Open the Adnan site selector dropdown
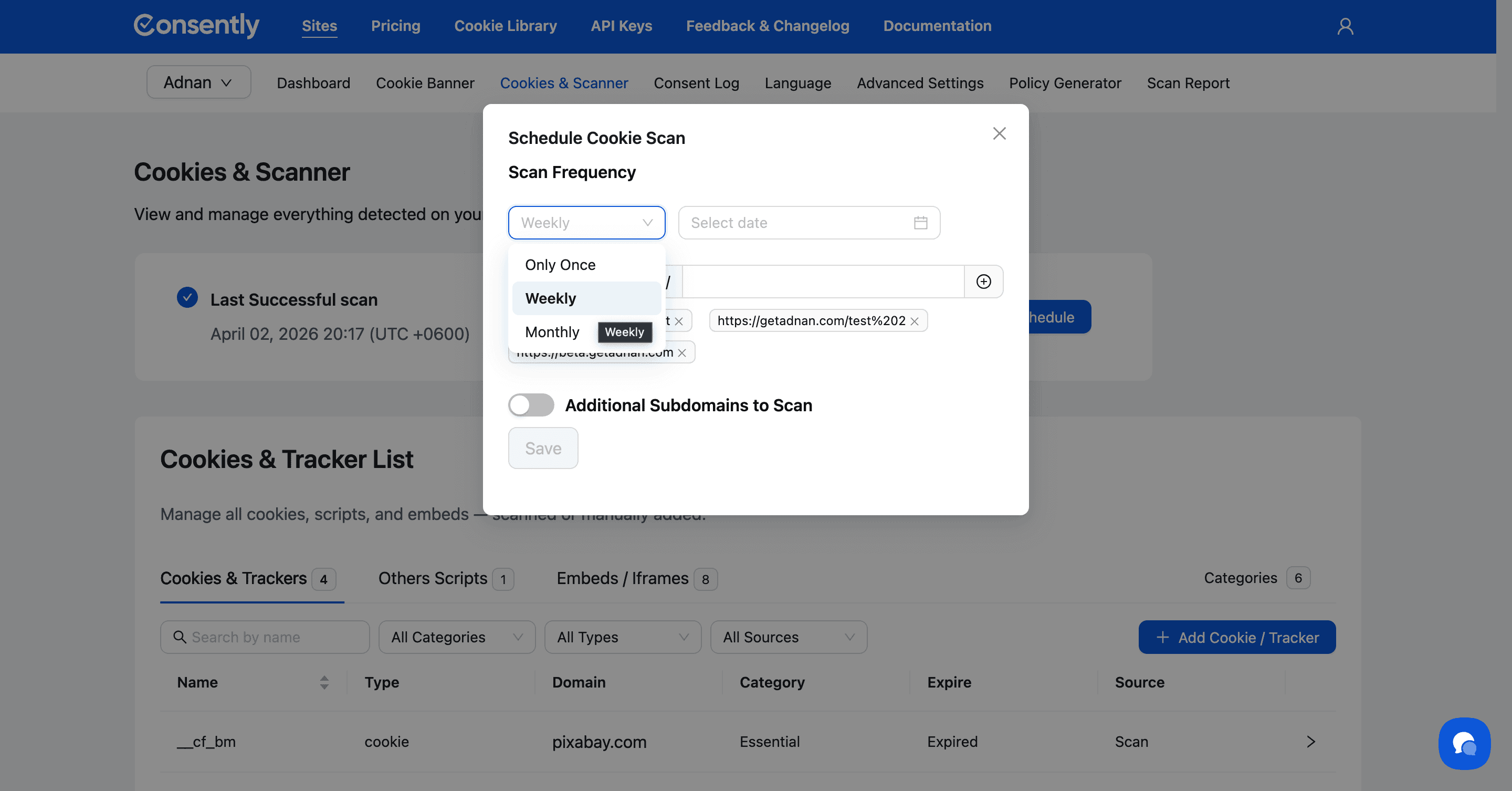This screenshot has width=1512, height=791. (x=198, y=83)
